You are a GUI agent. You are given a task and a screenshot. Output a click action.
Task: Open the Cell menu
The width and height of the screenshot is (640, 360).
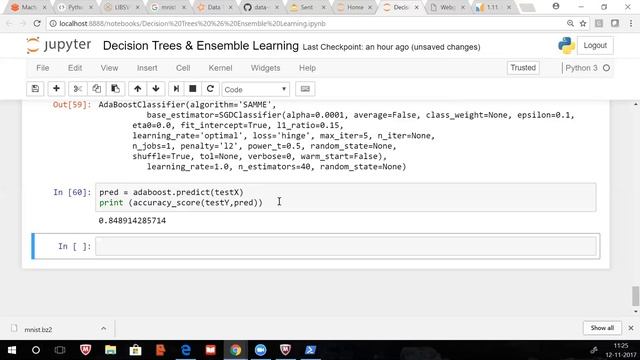coord(183,68)
